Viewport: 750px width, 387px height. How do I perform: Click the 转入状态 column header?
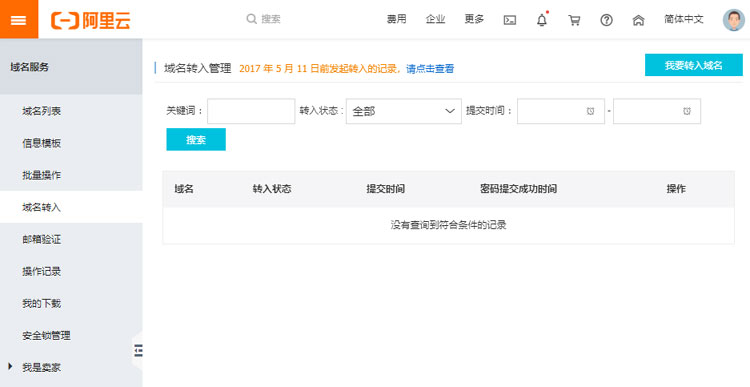click(272, 189)
